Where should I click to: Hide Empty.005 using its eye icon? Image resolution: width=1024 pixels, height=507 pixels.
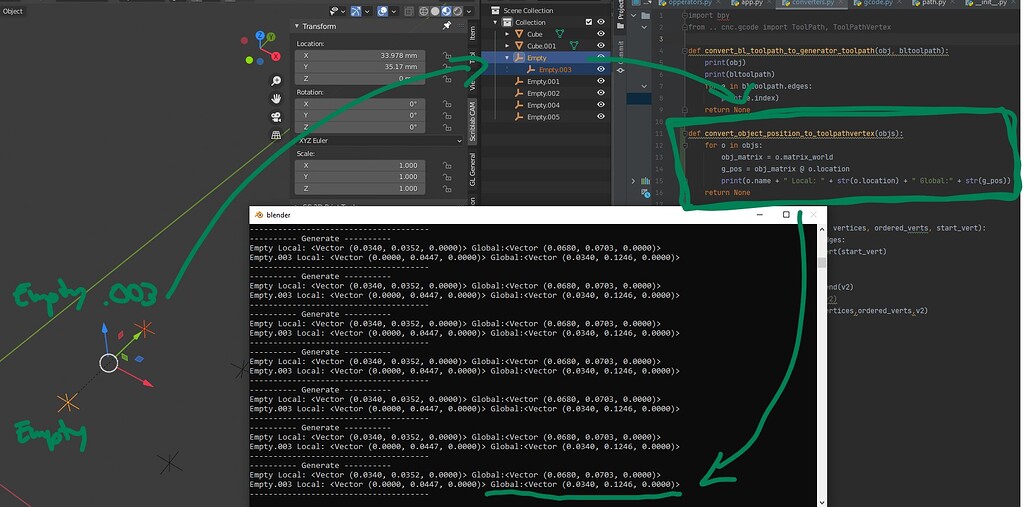(601, 117)
